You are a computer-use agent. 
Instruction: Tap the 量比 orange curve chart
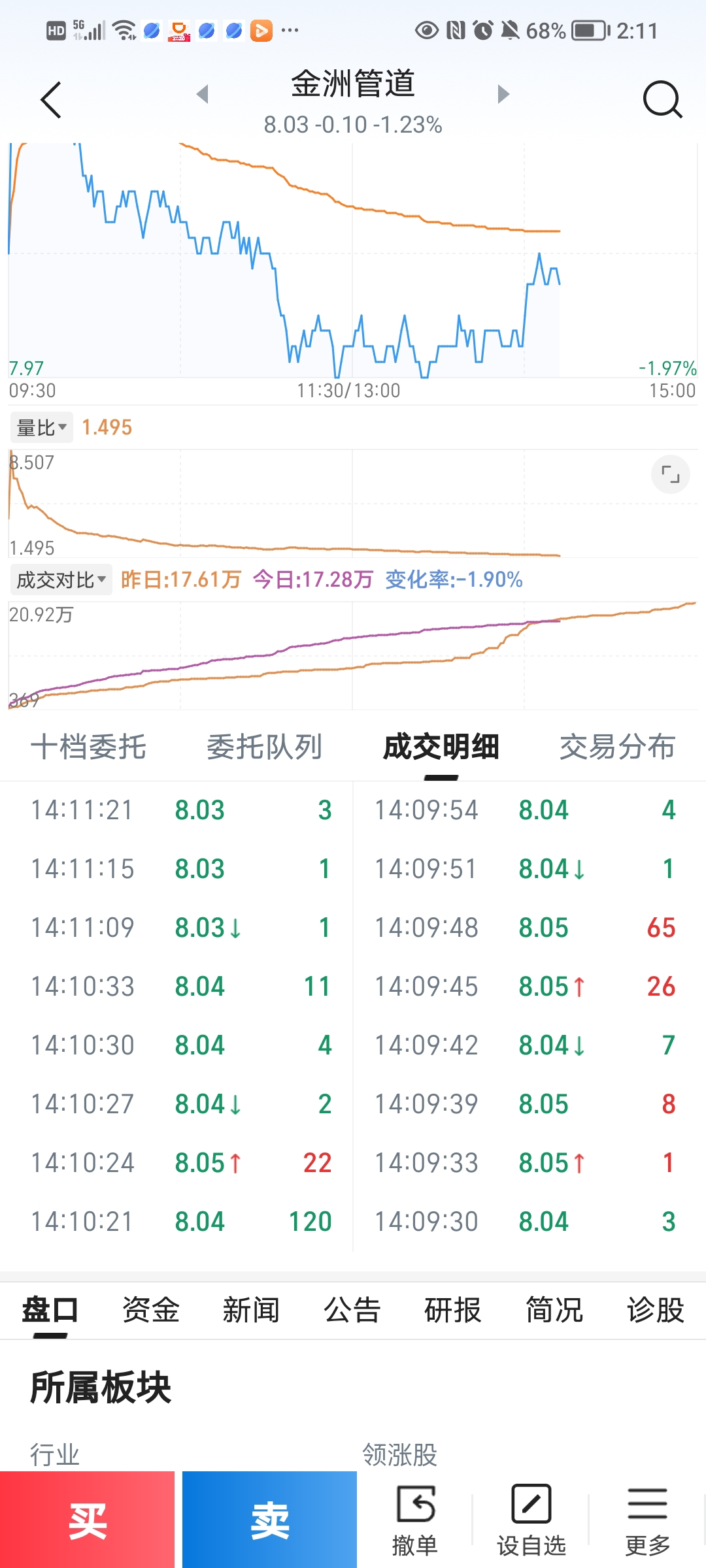[353, 503]
